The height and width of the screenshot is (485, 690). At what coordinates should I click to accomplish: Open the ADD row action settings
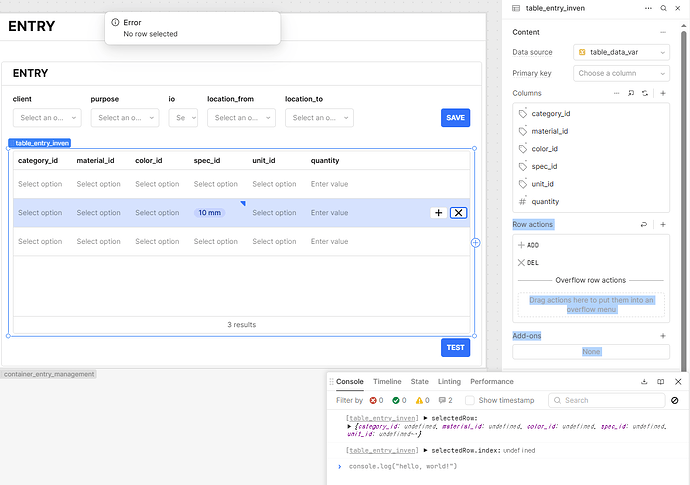(591, 245)
